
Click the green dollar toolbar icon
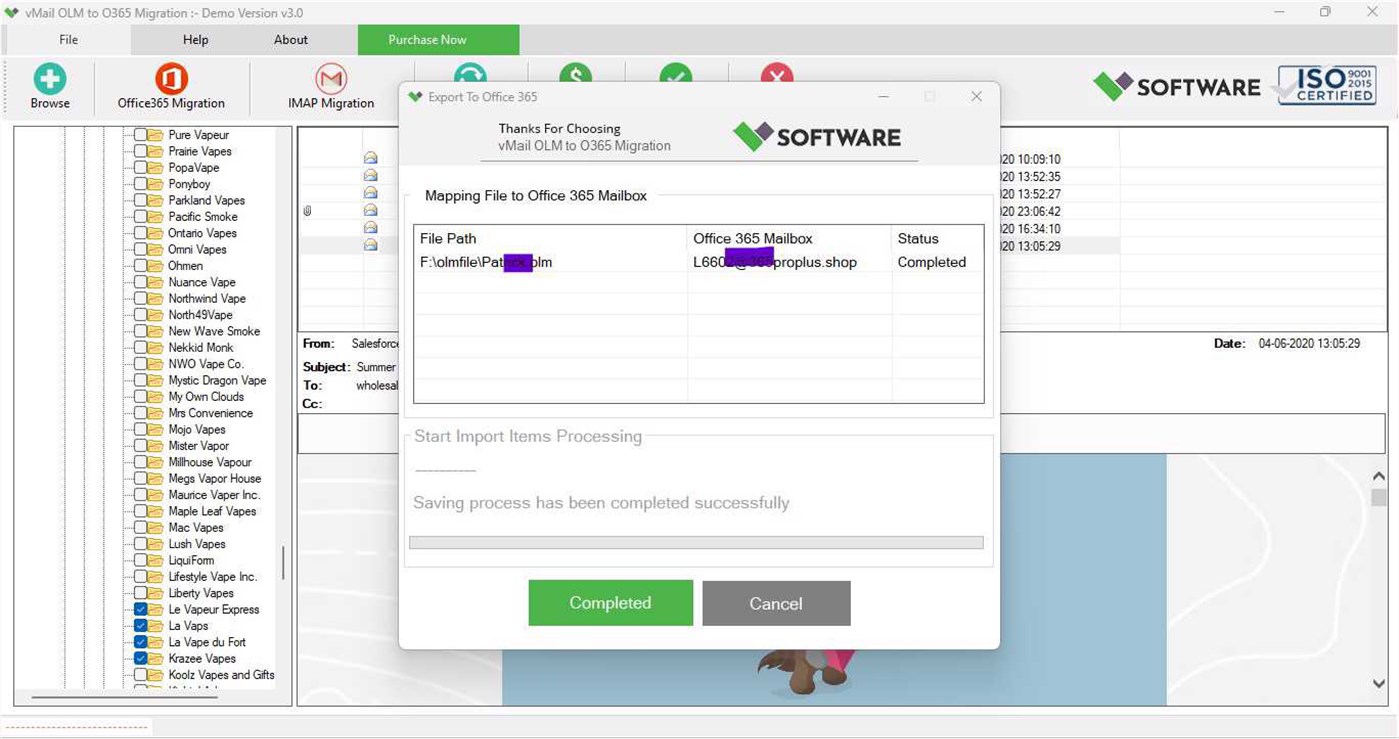click(x=575, y=75)
